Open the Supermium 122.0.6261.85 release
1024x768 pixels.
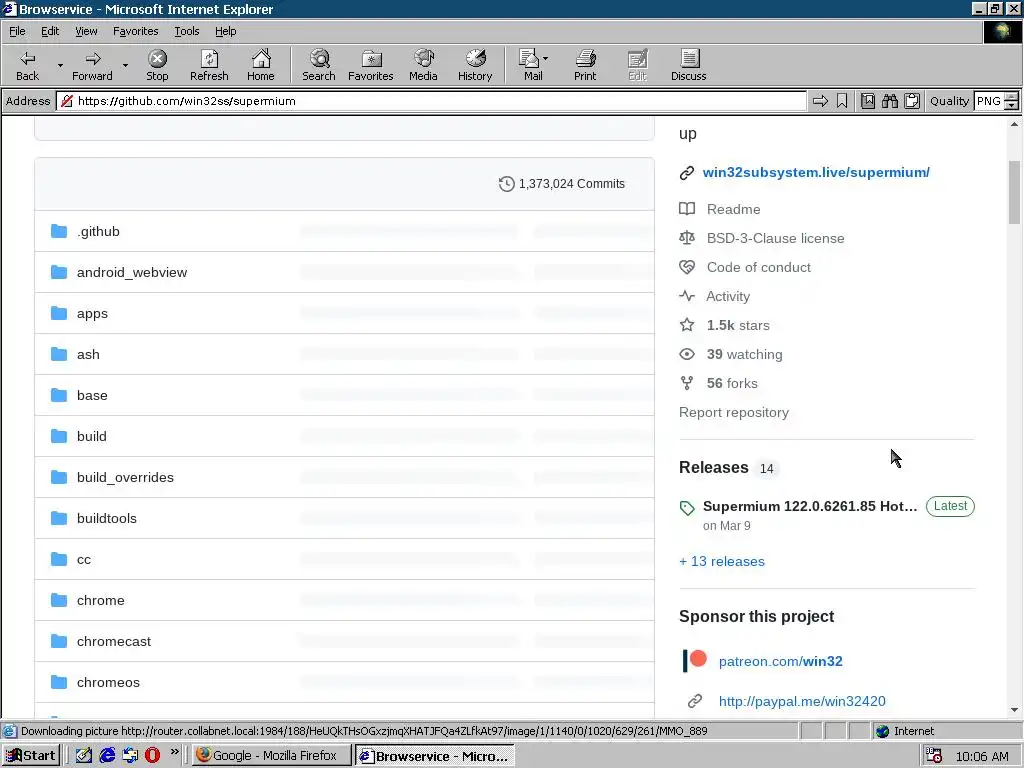(810, 506)
